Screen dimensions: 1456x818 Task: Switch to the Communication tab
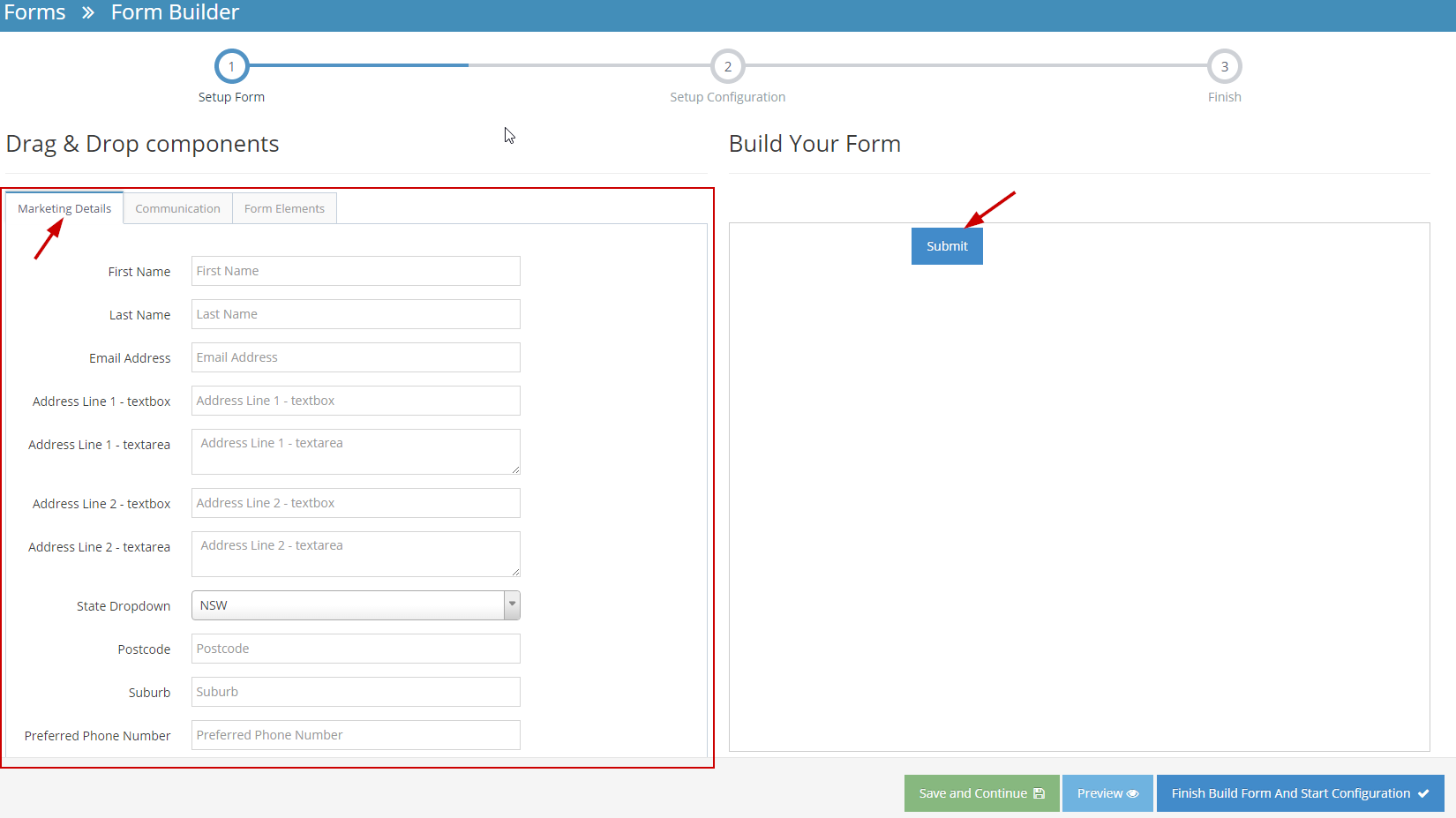point(177,207)
